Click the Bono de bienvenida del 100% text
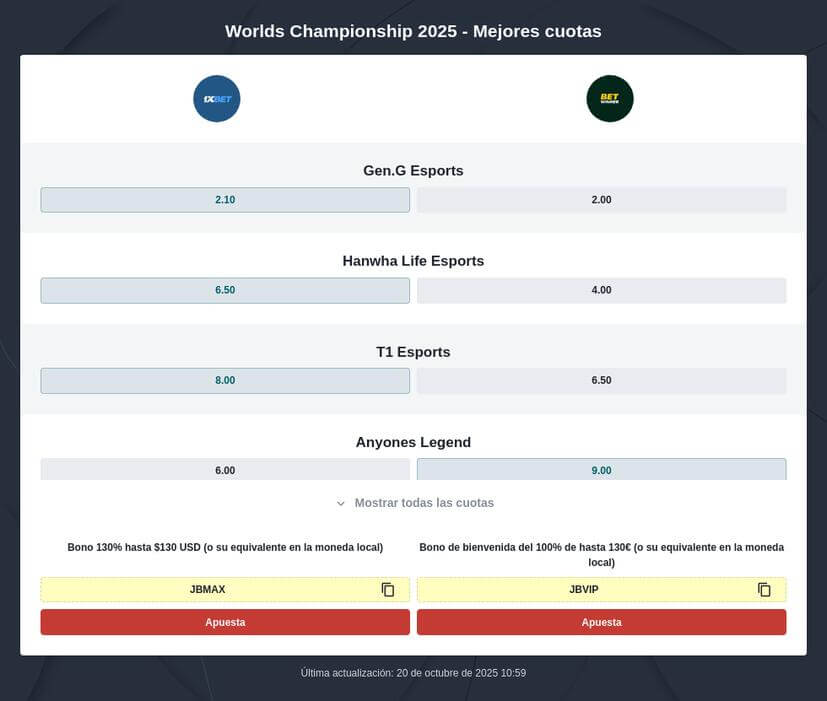This screenshot has width=827, height=701. (x=601, y=554)
